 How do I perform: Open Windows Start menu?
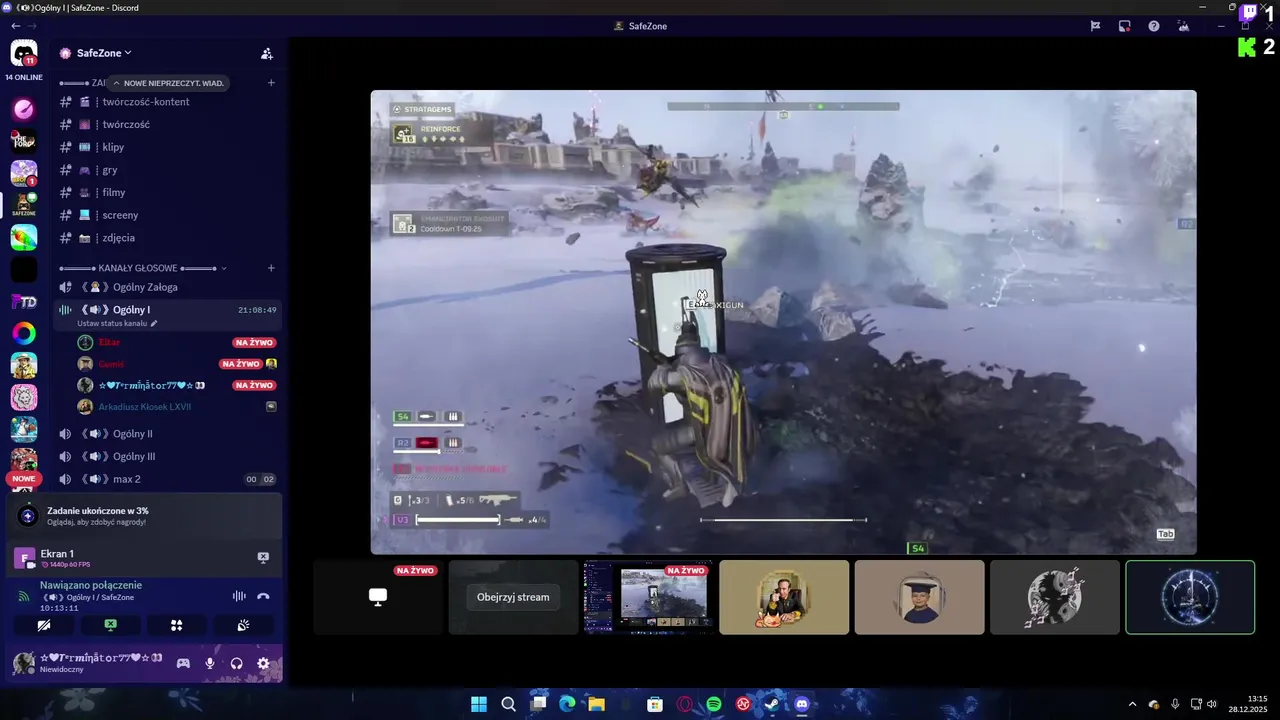tap(479, 704)
